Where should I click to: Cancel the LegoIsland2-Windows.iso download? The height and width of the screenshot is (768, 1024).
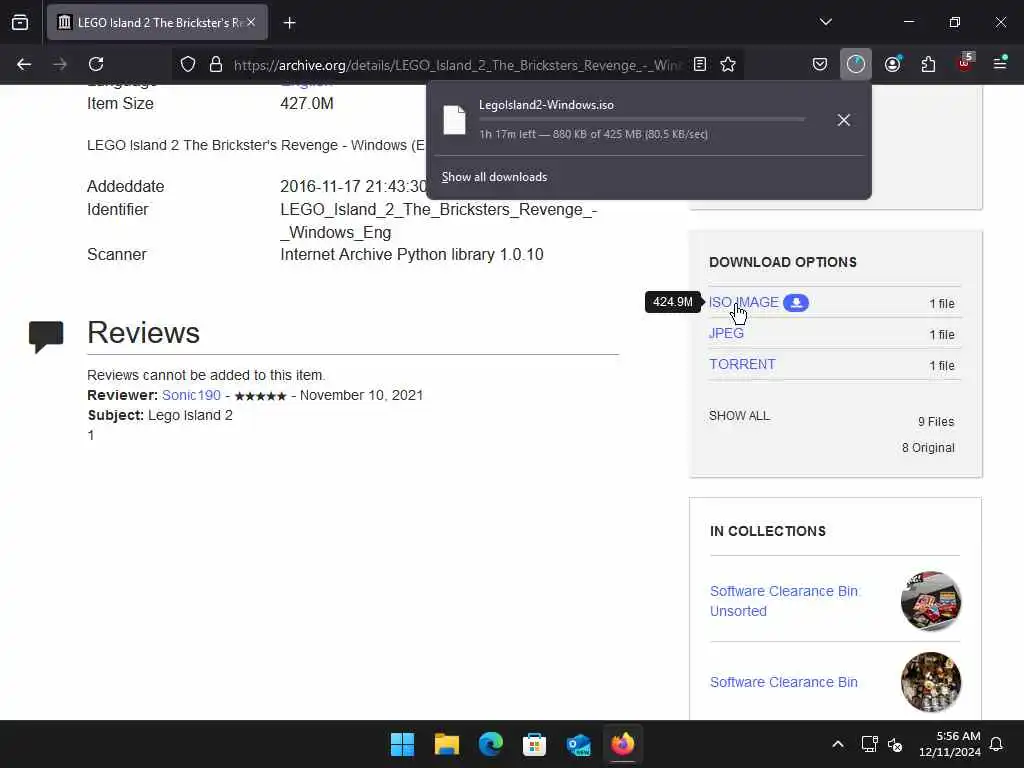click(843, 120)
